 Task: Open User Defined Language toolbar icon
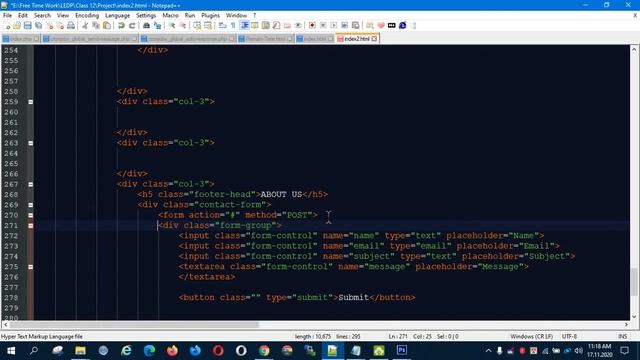pos(255,25)
